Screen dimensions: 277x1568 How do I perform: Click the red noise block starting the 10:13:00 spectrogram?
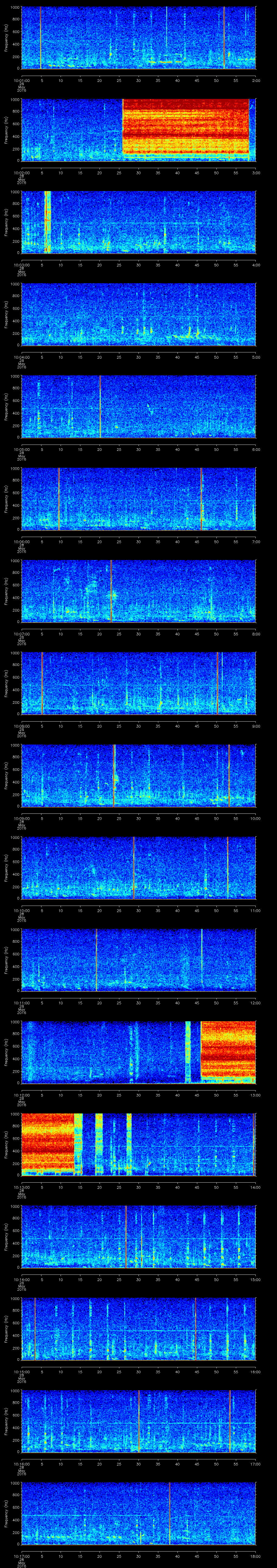tap(48, 1144)
